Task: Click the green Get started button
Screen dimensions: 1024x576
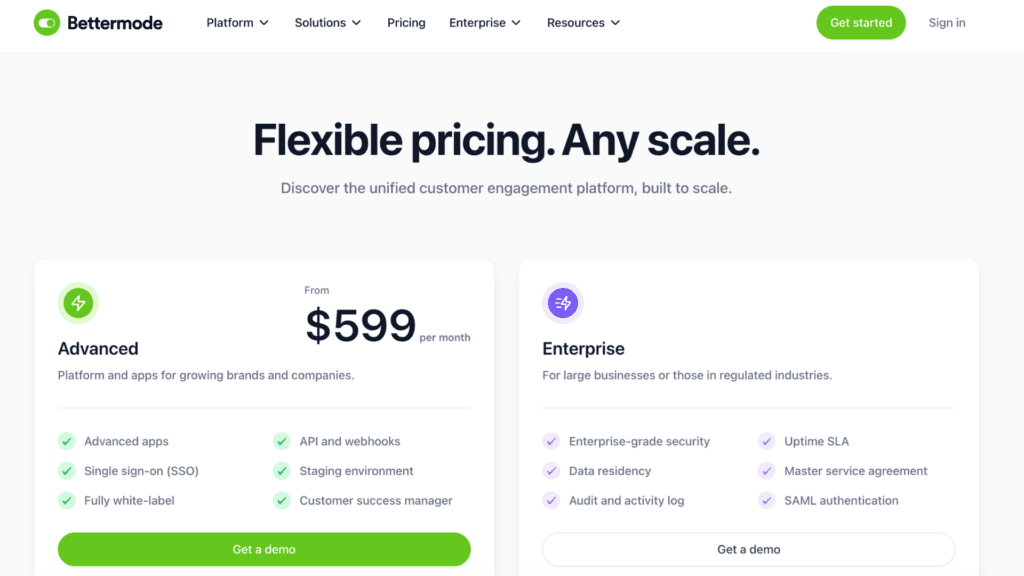Action: 861,23
